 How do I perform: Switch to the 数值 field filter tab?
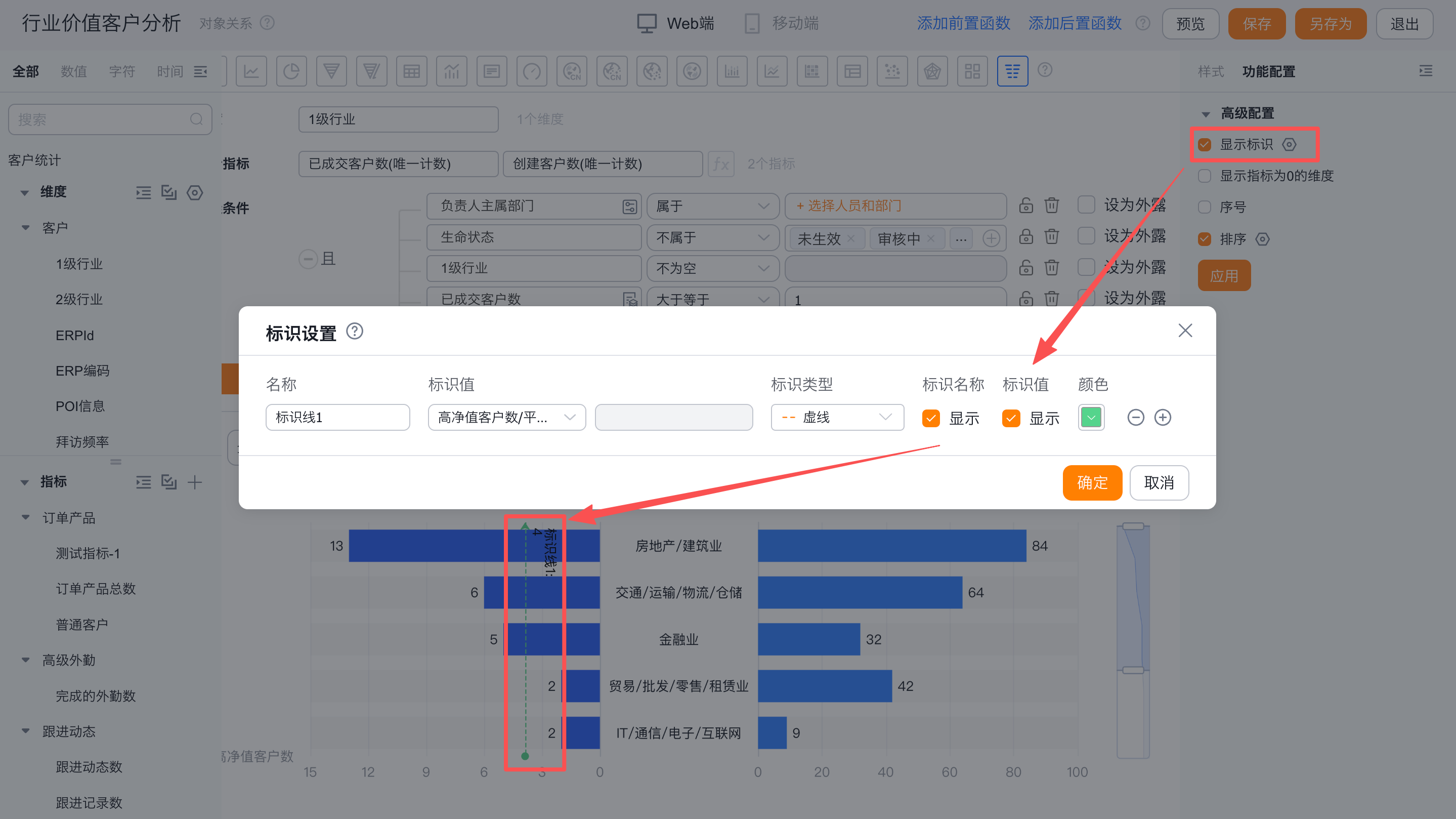(73, 71)
